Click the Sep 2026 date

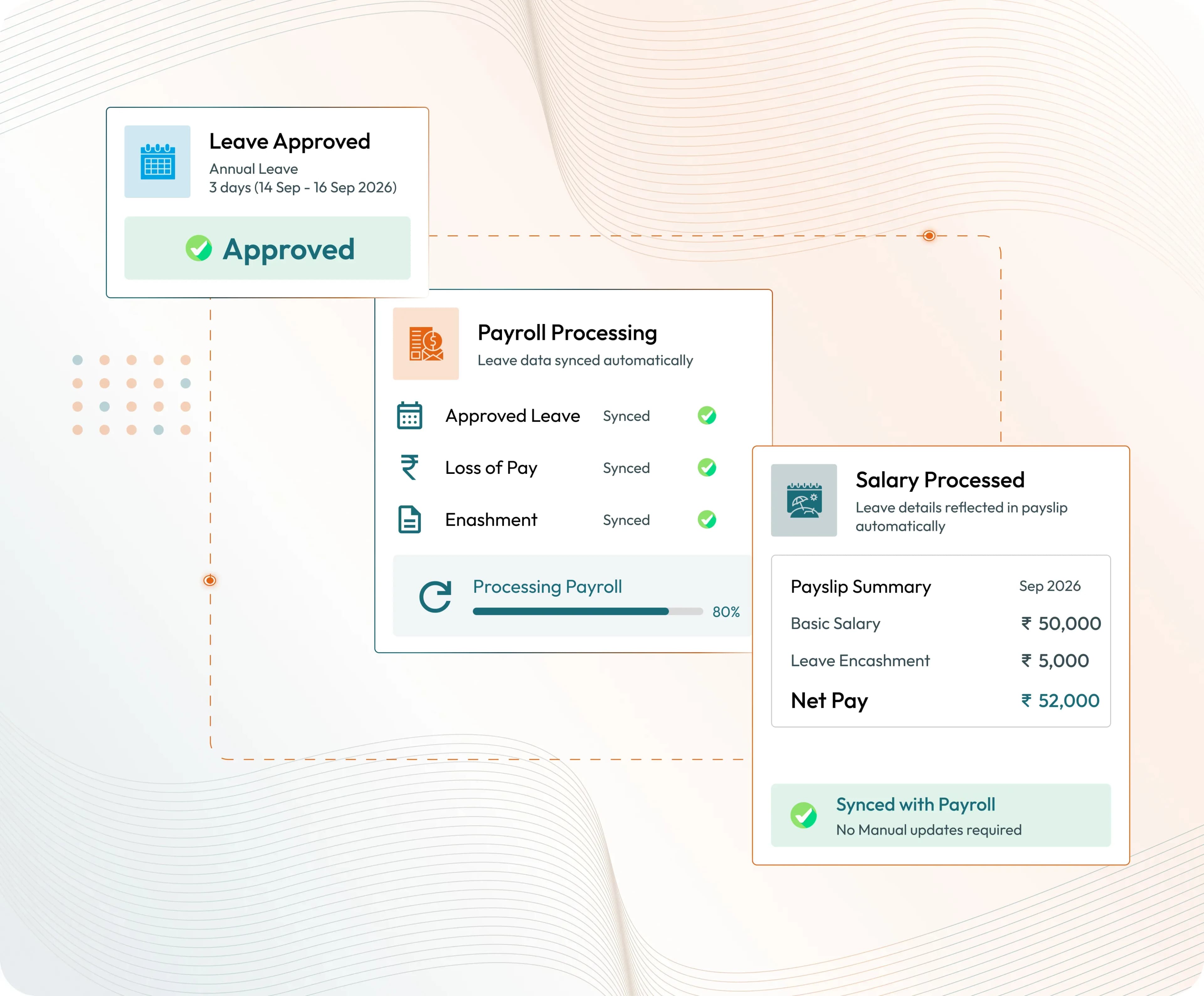click(x=1049, y=586)
